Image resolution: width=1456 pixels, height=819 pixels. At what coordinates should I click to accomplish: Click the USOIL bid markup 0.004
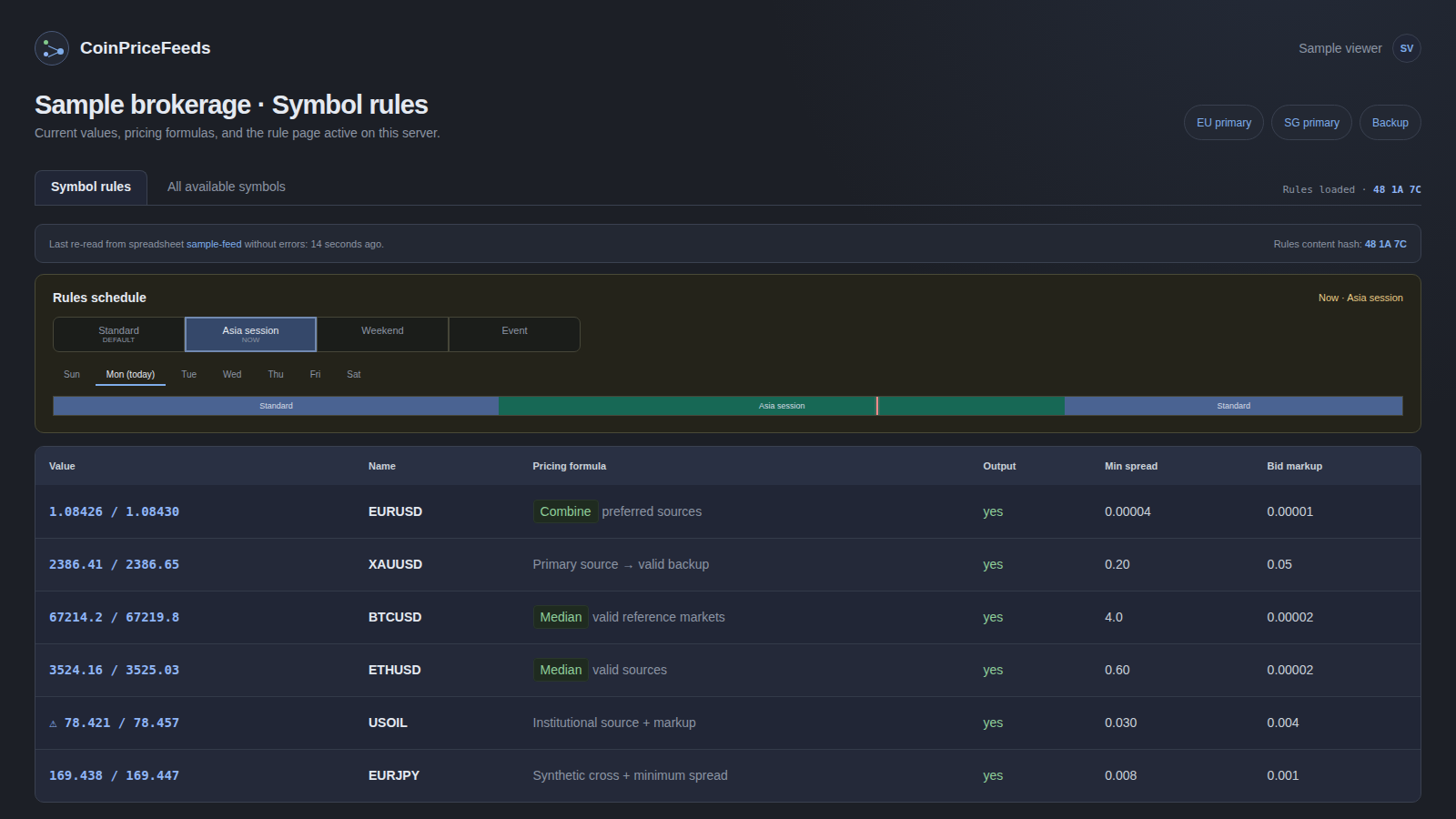point(1283,723)
